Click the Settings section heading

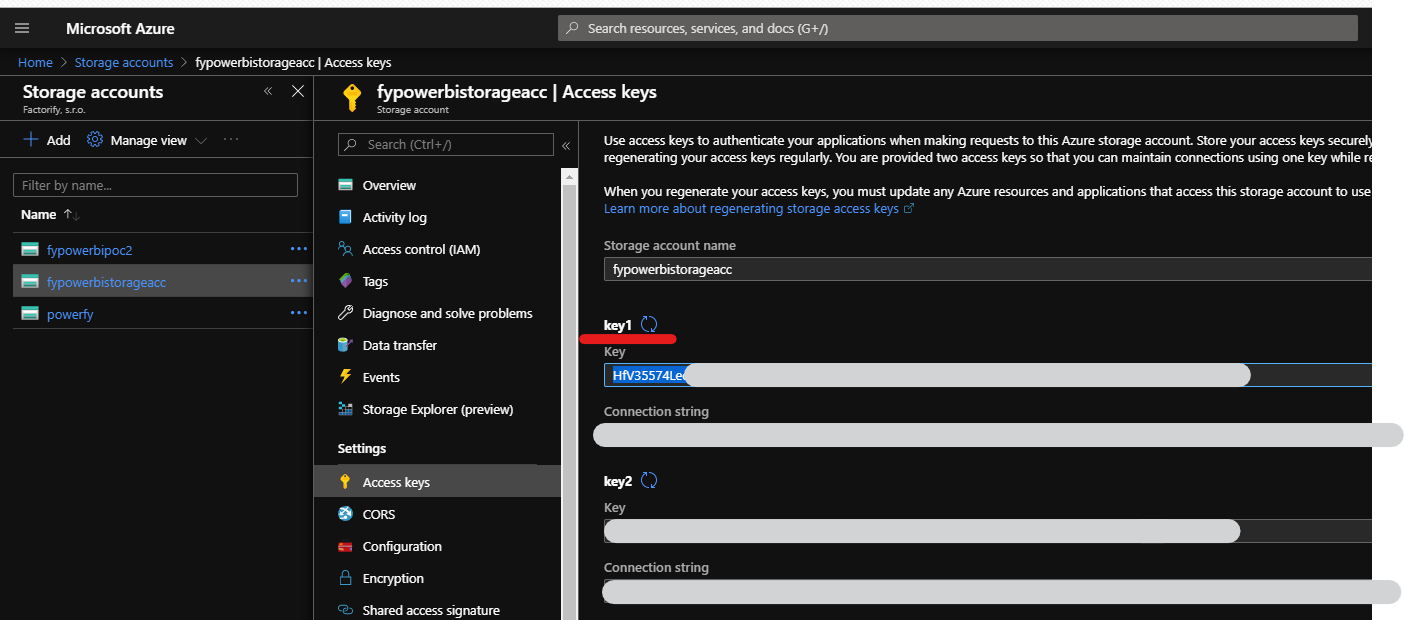tap(362, 449)
